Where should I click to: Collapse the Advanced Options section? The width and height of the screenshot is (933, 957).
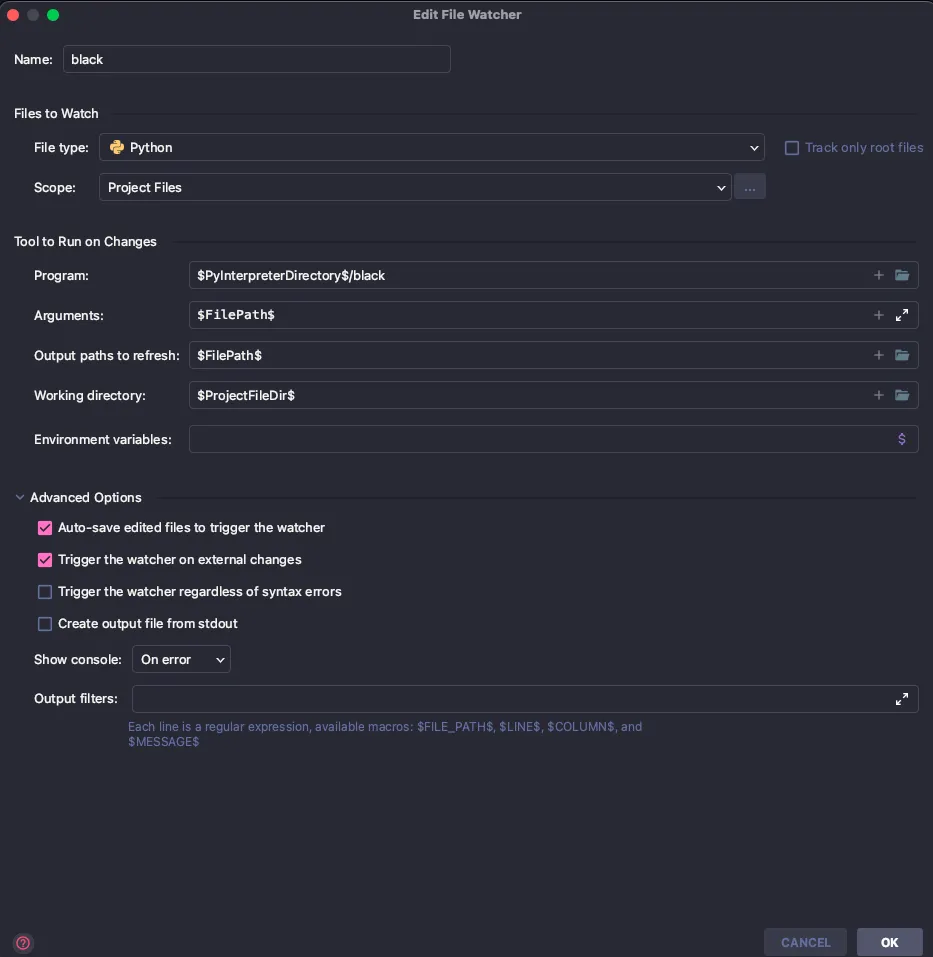(x=20, y=497)
